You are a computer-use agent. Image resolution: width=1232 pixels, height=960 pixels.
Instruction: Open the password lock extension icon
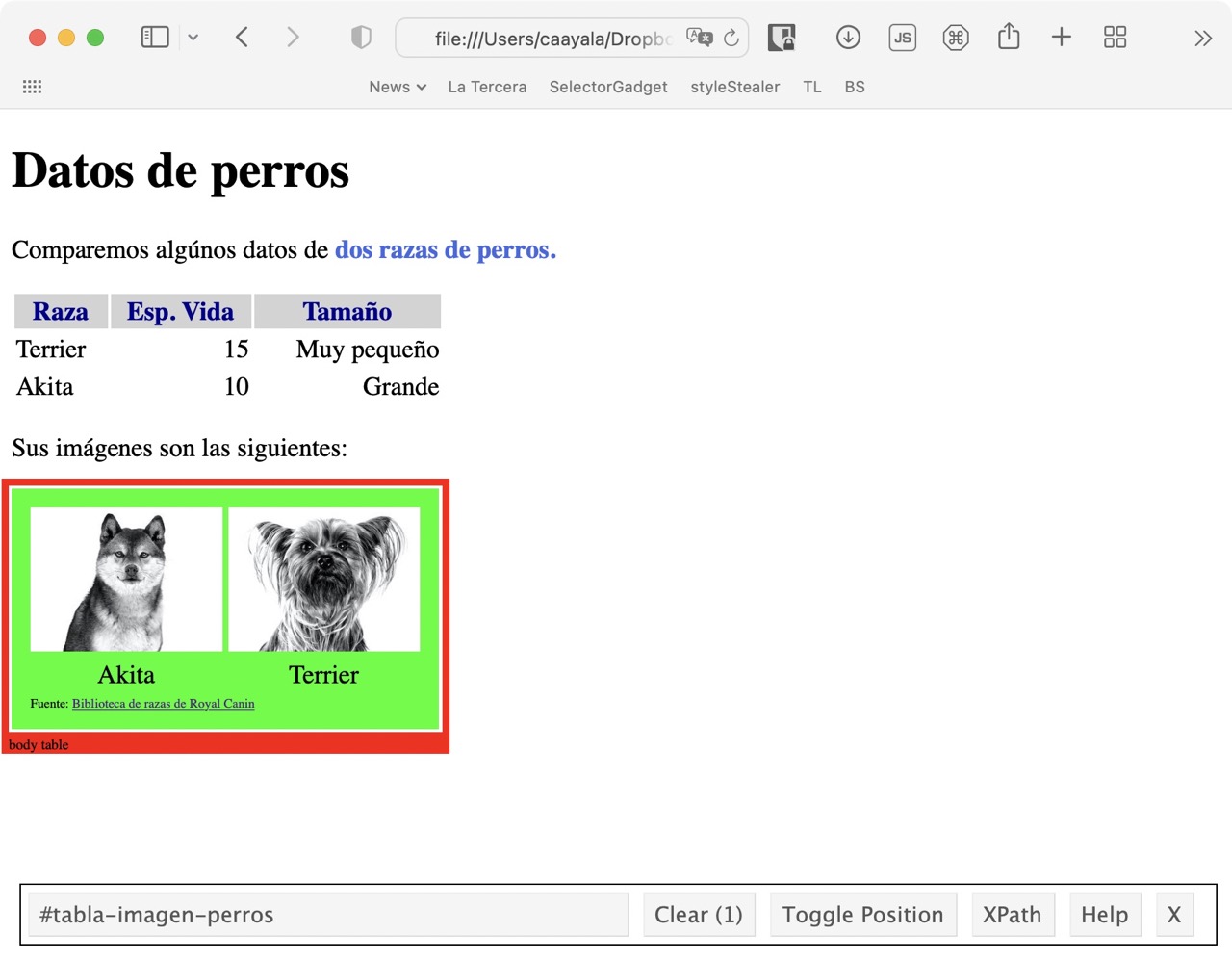coord(782,38)
